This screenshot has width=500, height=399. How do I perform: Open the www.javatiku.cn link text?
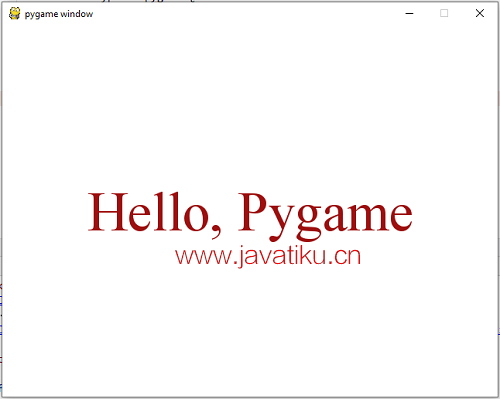[x=268, y=256]
